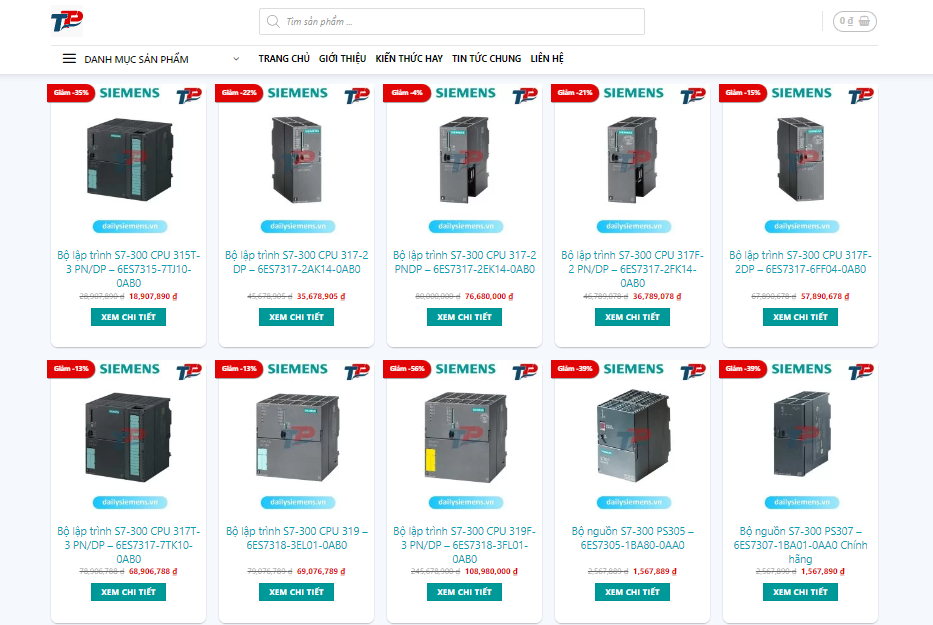Viewport: 933px width, 625px height.
Task: Click the TP site logo in header
Action: [67, 21]
